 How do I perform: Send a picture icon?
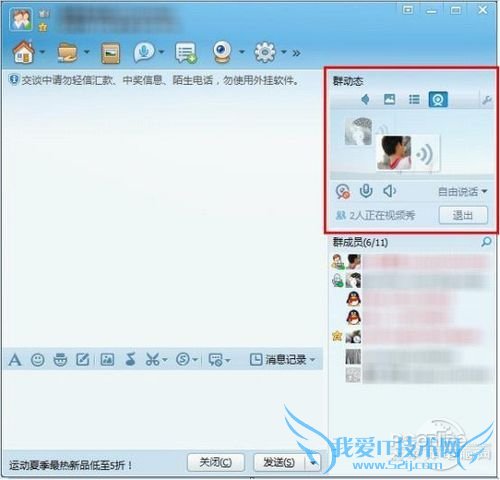[x=107, y=359]
